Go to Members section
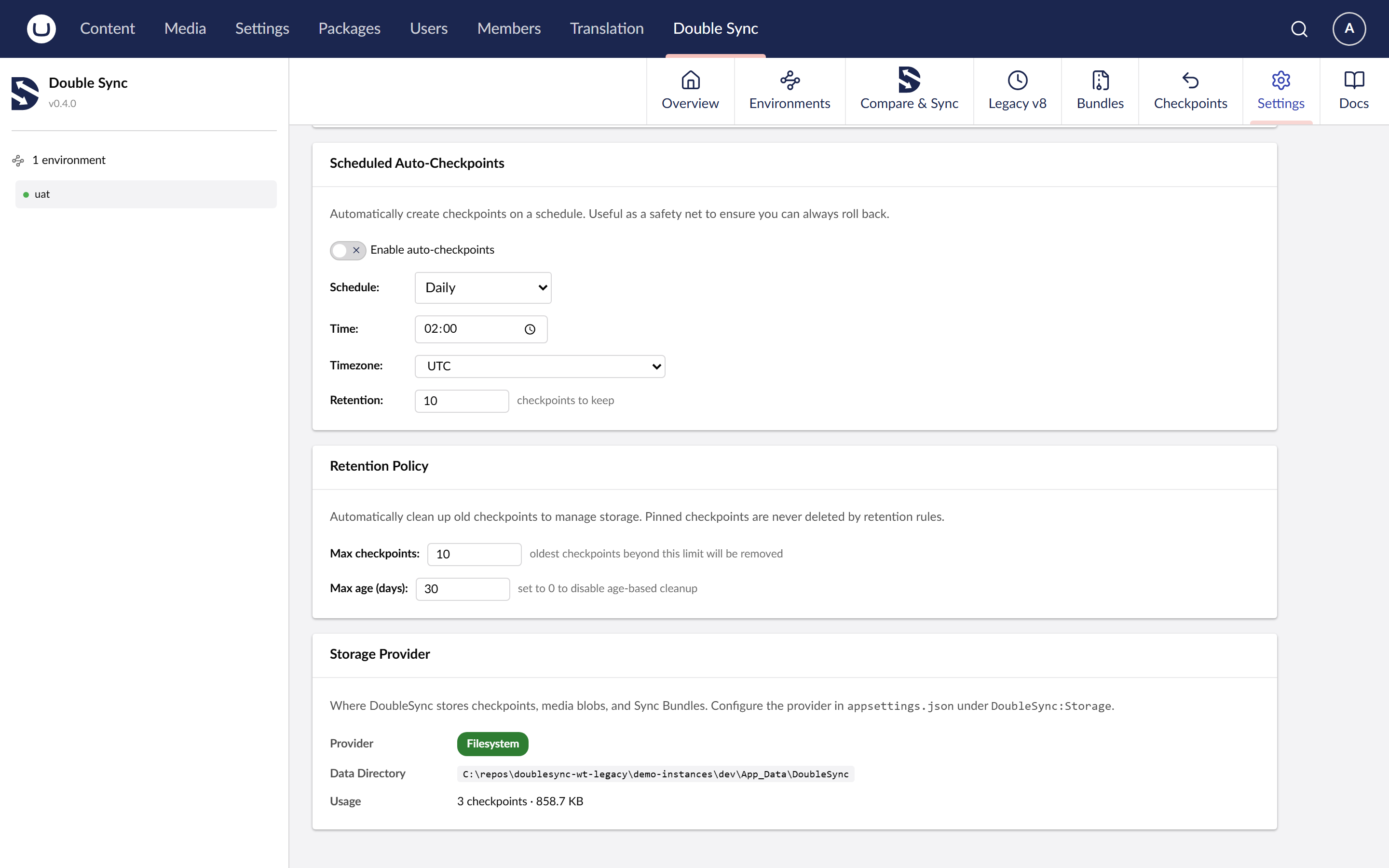 tap(508, 29)
